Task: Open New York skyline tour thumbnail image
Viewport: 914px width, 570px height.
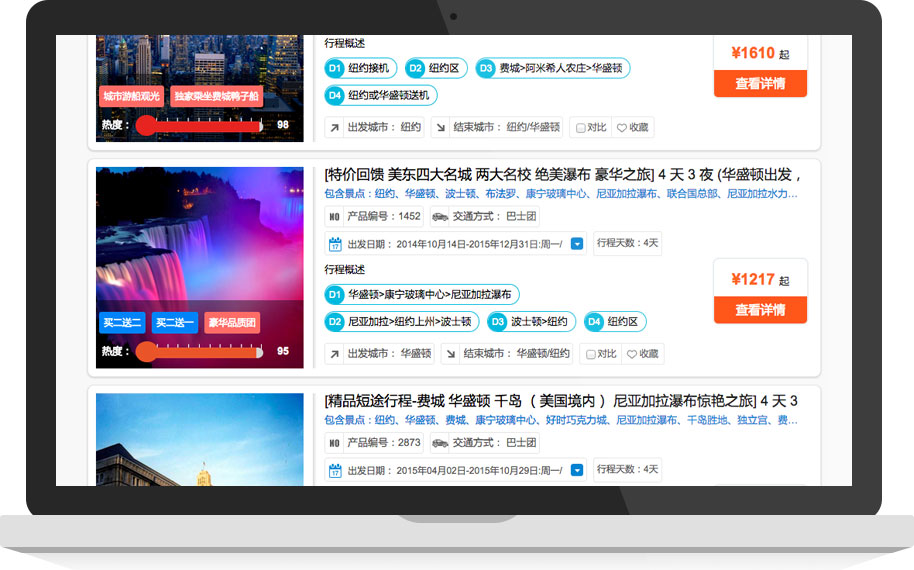Action: pyautogui.click(x=200, y=88)
